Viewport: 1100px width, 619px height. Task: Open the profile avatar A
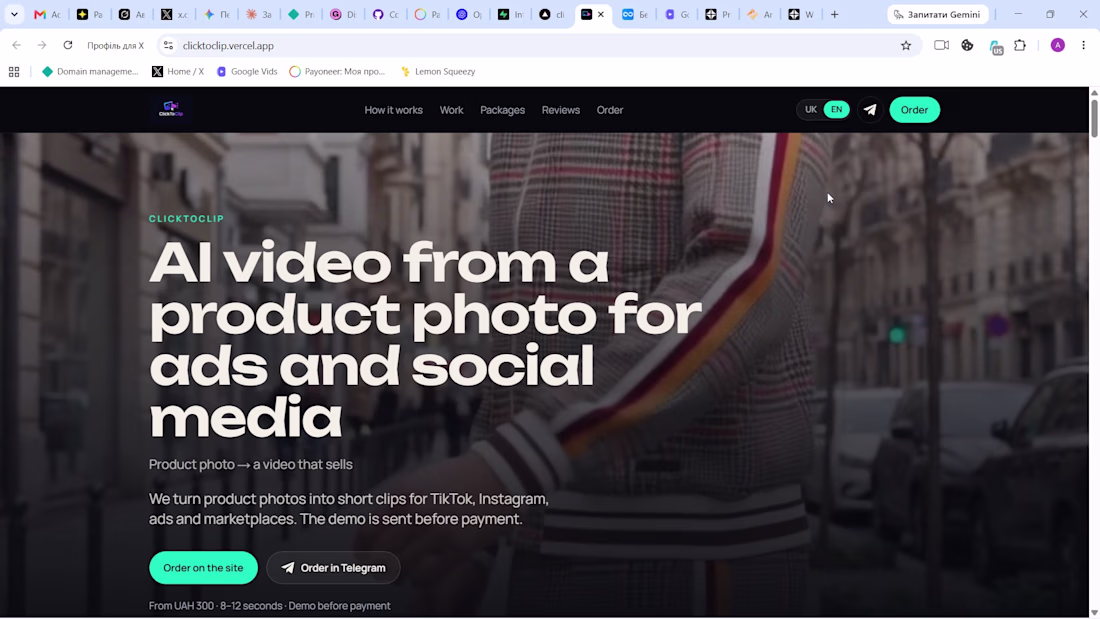pyautogui.click(x=1057, y=46)
